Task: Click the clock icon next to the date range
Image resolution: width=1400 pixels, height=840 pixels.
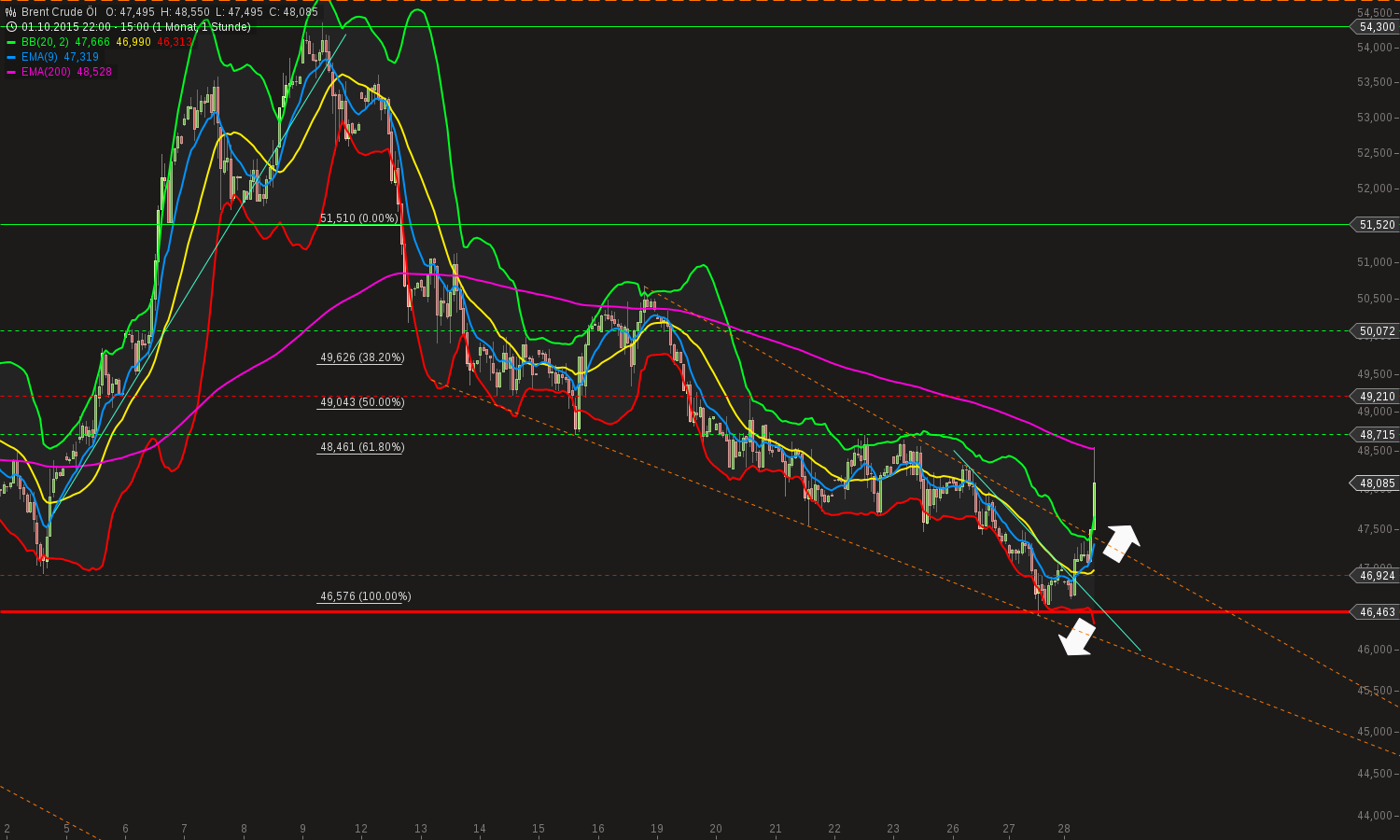Action: pos(11,27)
